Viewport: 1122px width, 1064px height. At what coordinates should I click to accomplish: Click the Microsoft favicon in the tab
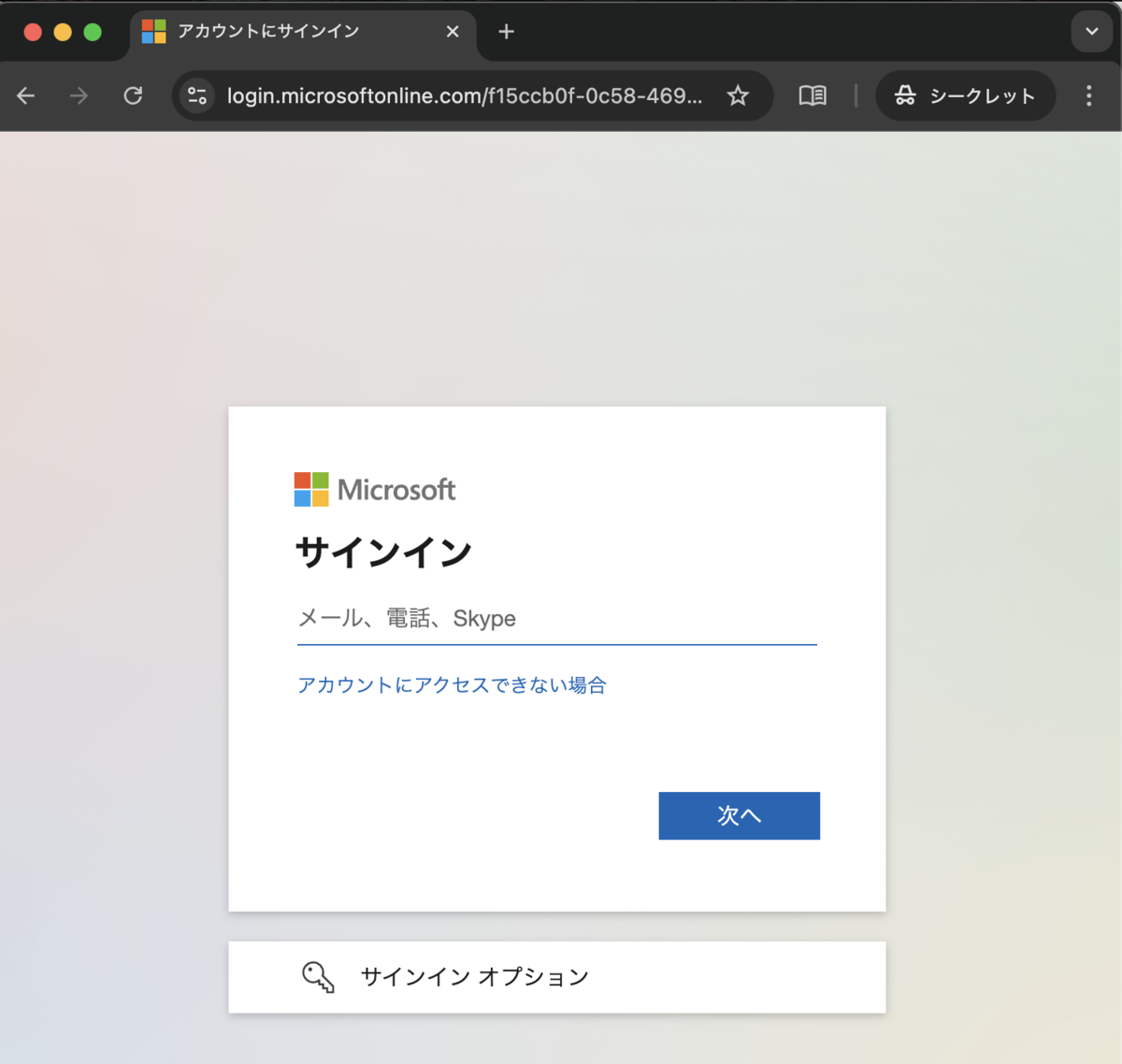tap(153, 32)
